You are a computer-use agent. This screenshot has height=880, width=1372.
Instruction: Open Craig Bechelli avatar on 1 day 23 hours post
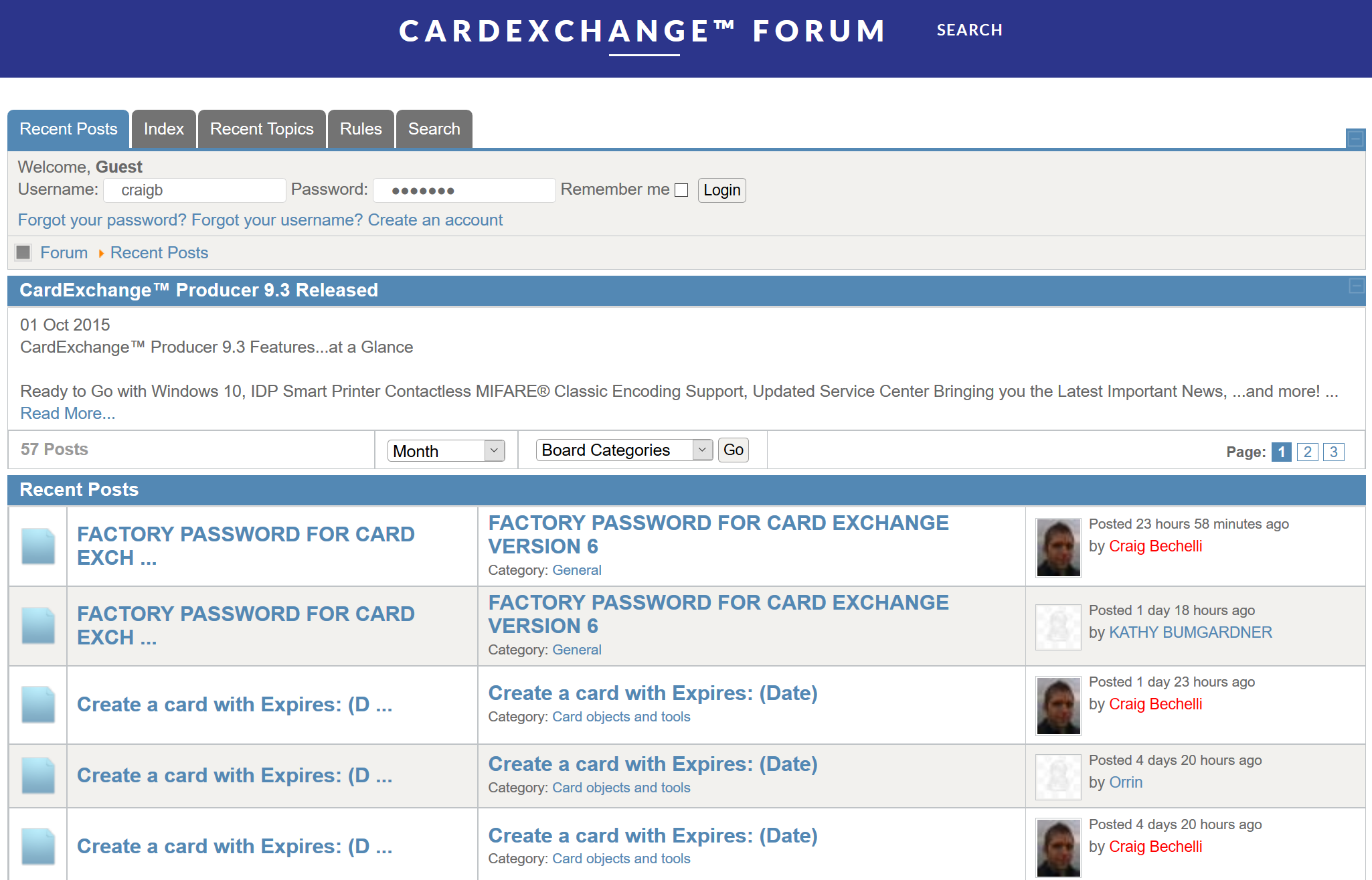1058,705
